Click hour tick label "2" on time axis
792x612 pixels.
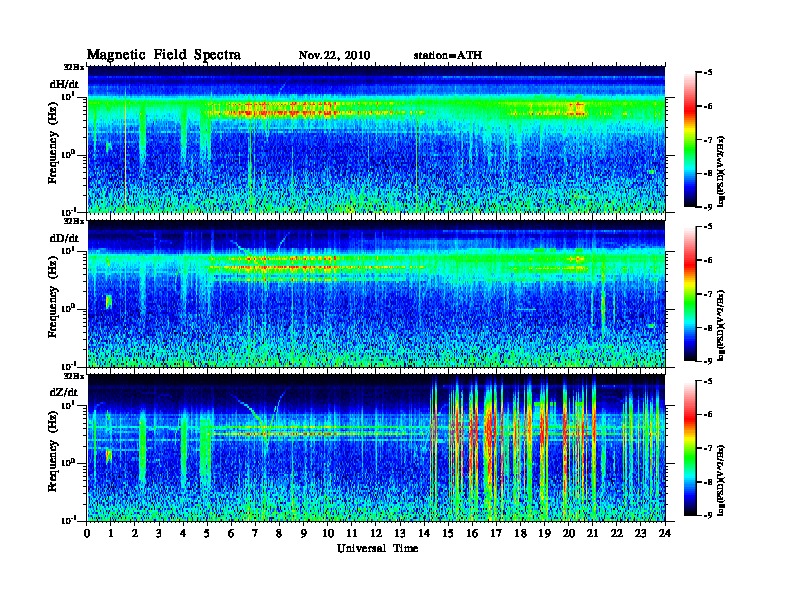135,533
